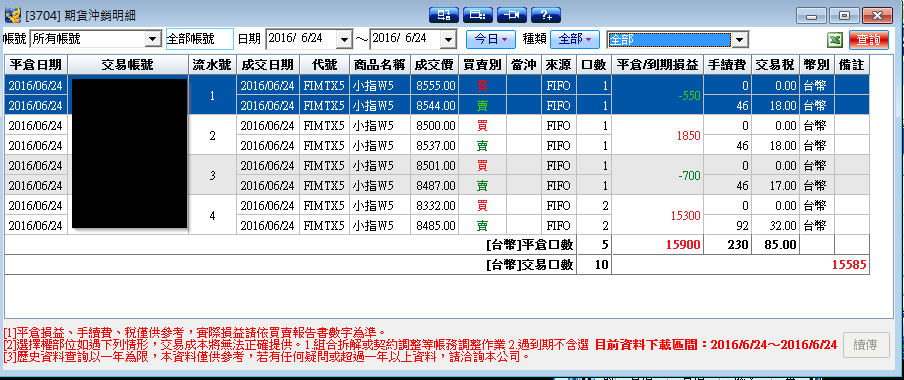Click serial number 4 cell

tap(213, 215)
